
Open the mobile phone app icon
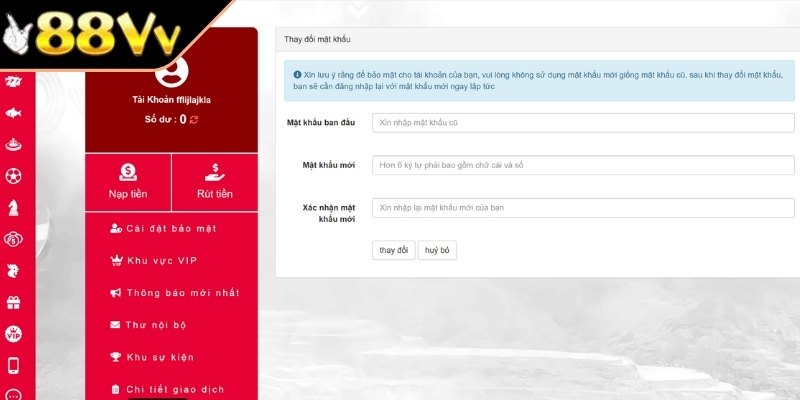13,365
